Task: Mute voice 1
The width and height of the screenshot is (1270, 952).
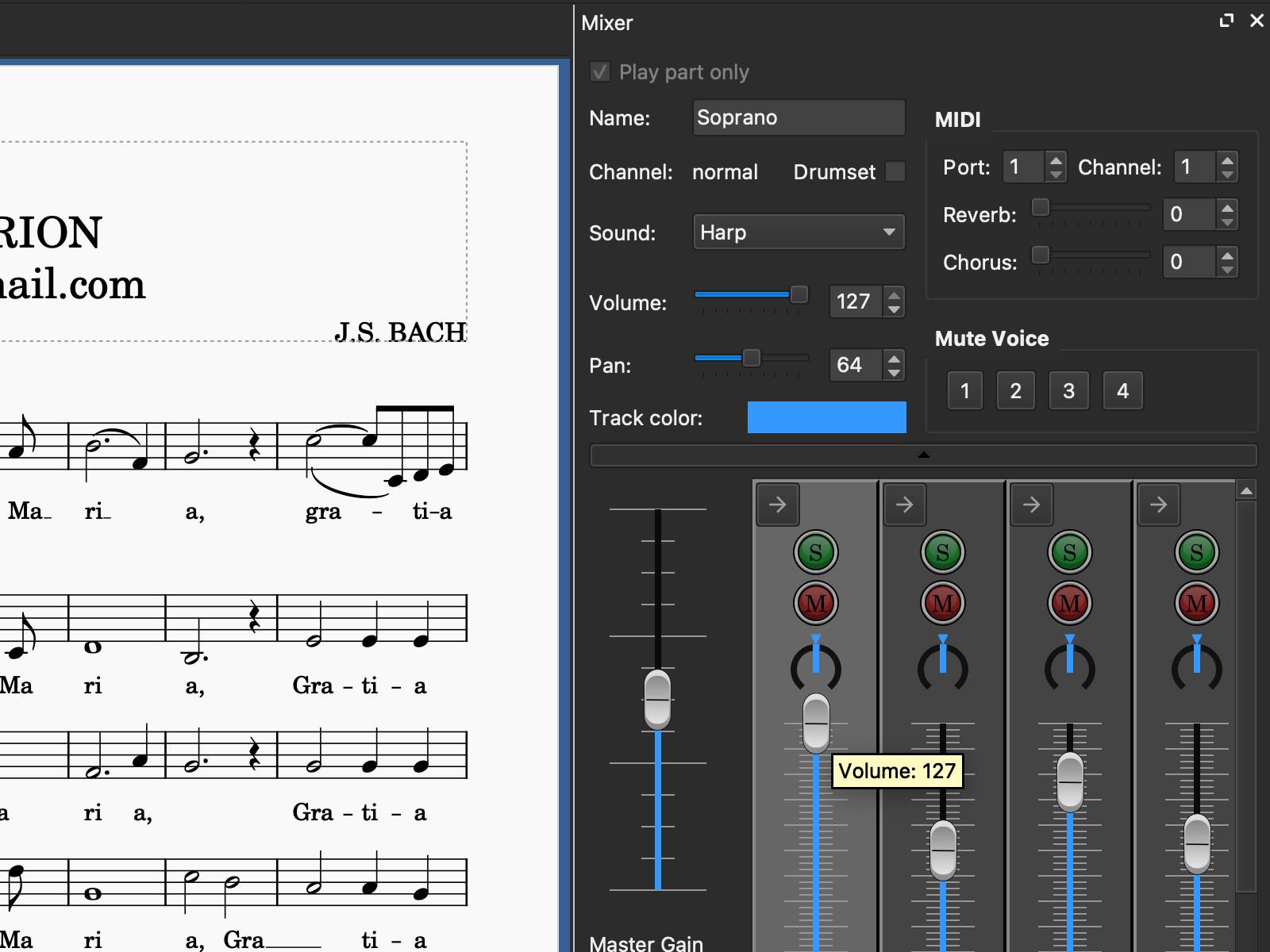Action: tap(965, 390)
